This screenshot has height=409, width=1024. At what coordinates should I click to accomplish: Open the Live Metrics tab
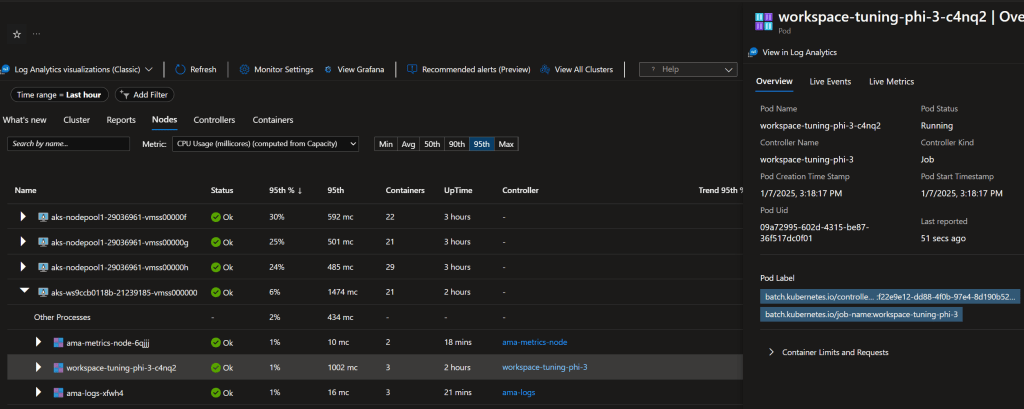point(891,81)
